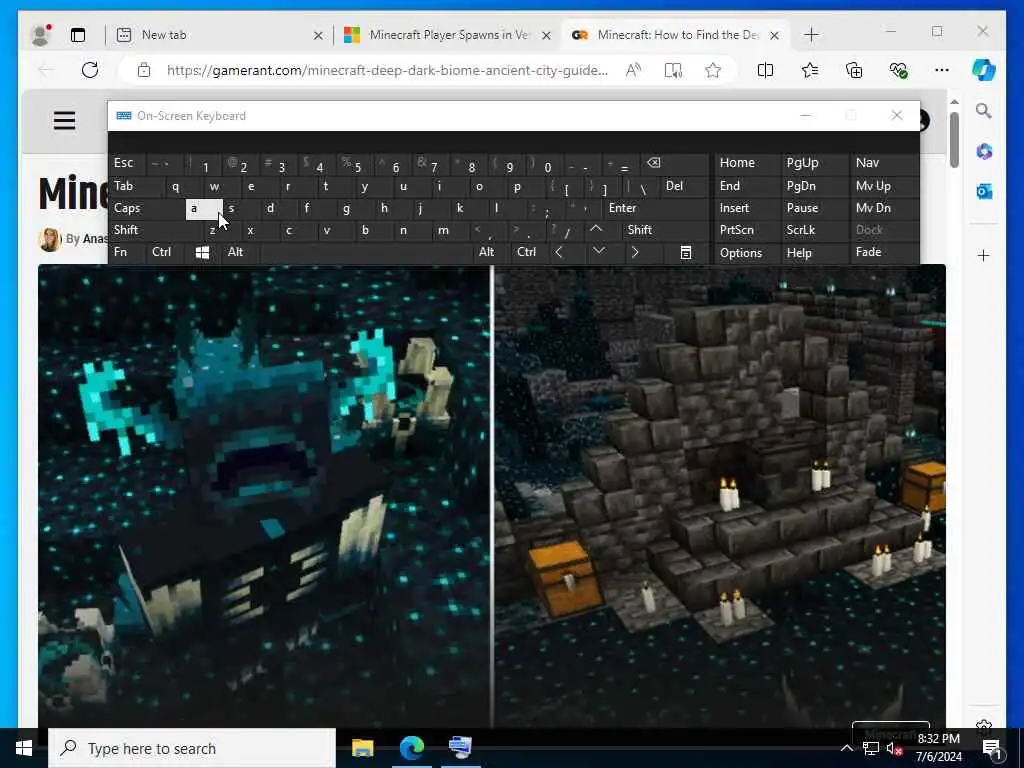Image resolution: width=1024 pixels, height=768 pixels.
Task: Toggle the left Shift key
Action: pos(157,230)
